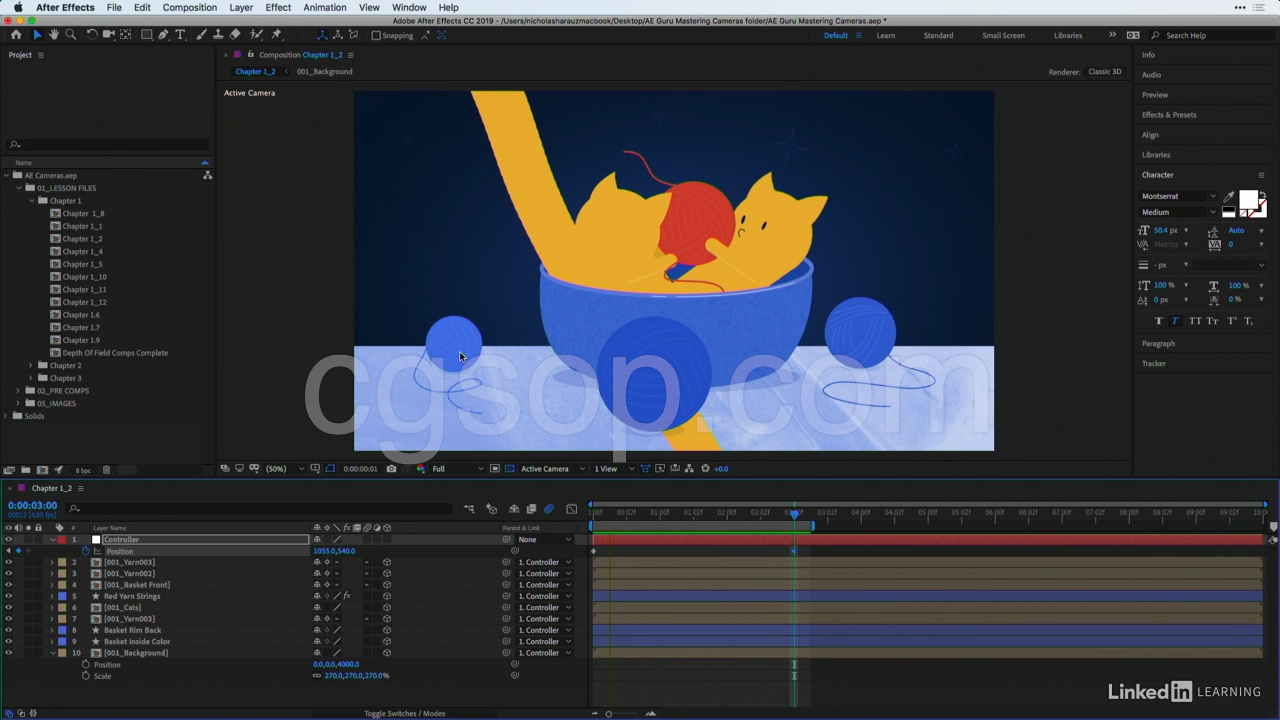Open the Effect menu
Viewport: 1280px width, 720px height.
pyautogui.click(x=278, y=7)
